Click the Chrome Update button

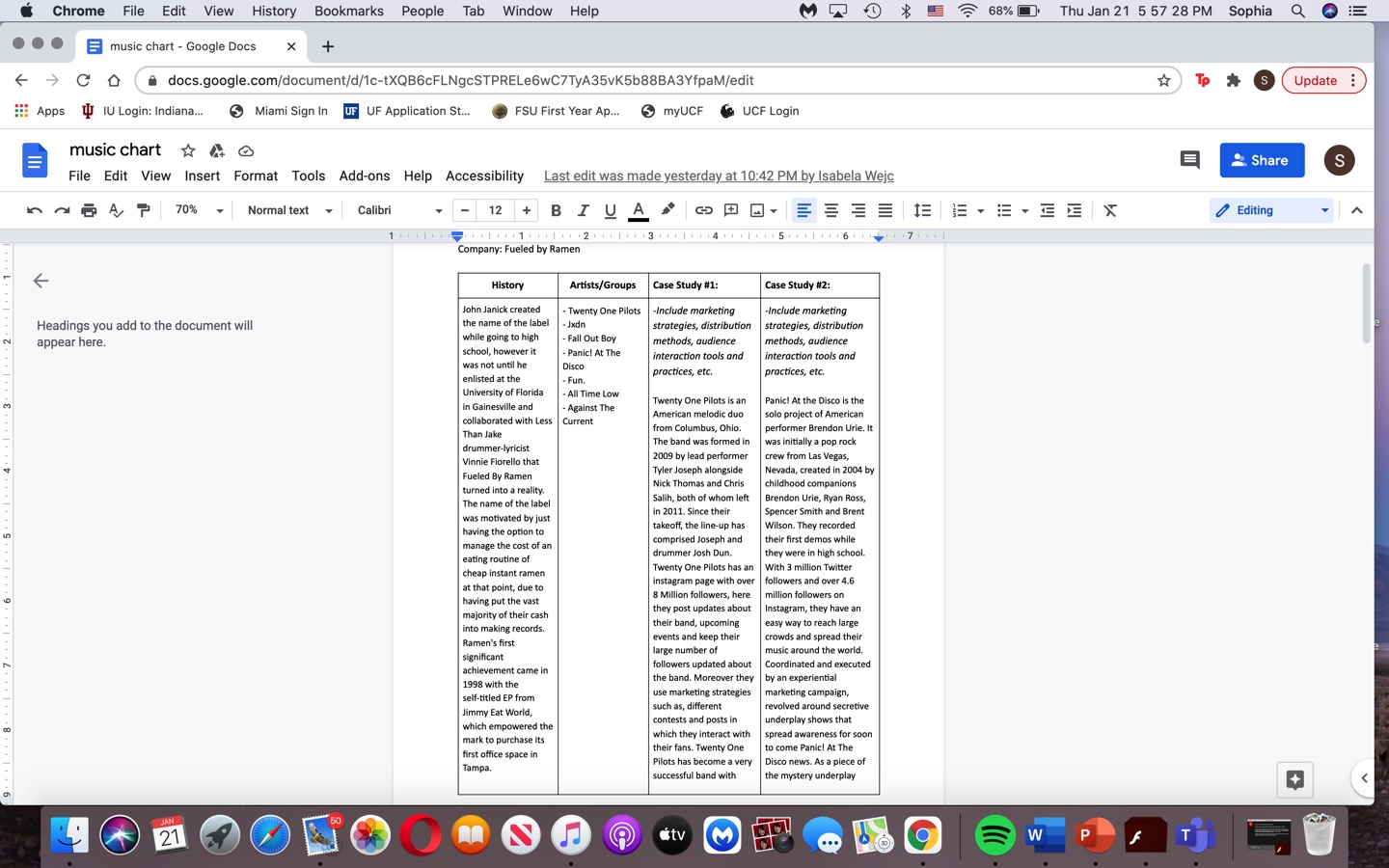click(x=1322, y=80)
